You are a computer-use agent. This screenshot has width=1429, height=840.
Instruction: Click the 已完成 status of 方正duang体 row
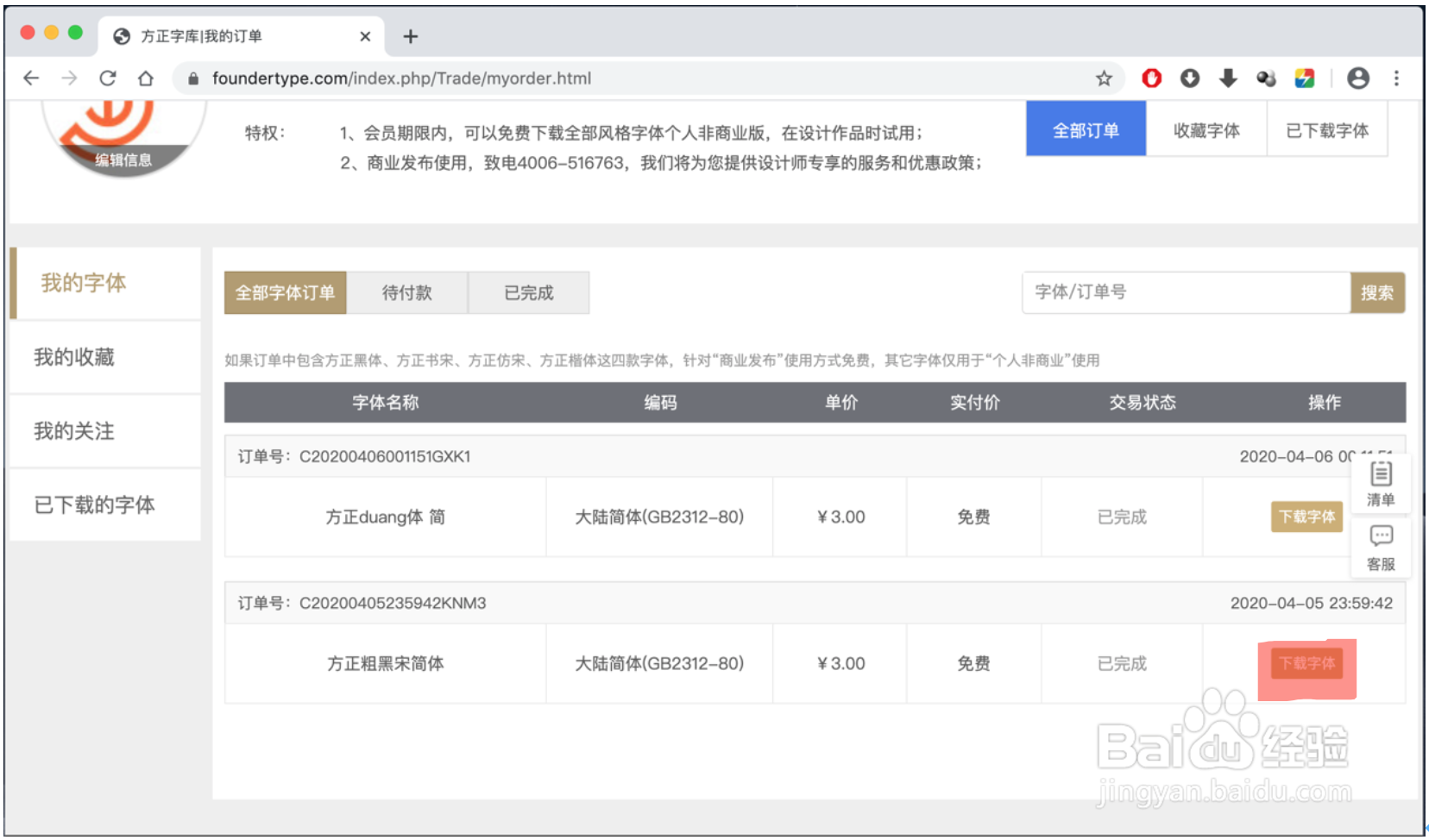1122,517
